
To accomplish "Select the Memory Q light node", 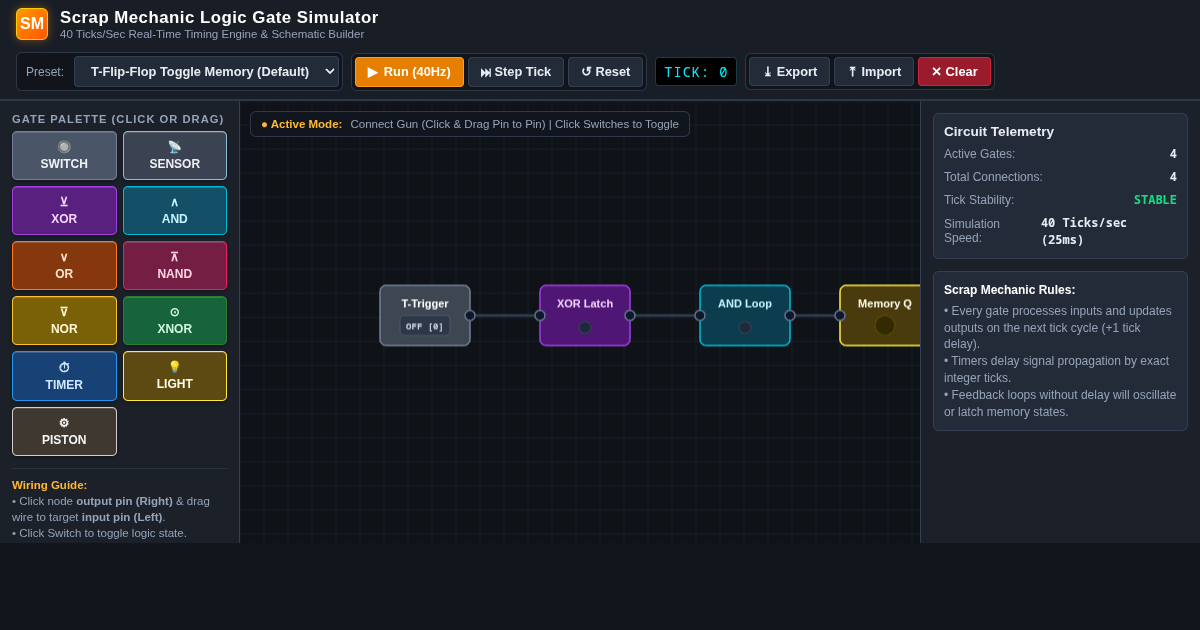I will point(880,316).
